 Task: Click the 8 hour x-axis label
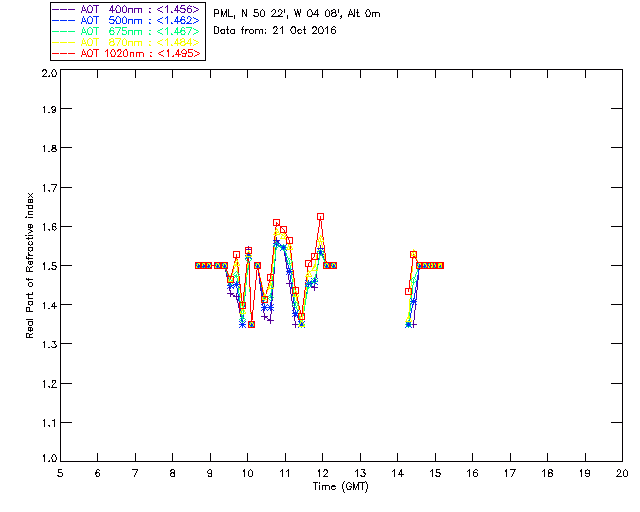(x=173, y=473)
